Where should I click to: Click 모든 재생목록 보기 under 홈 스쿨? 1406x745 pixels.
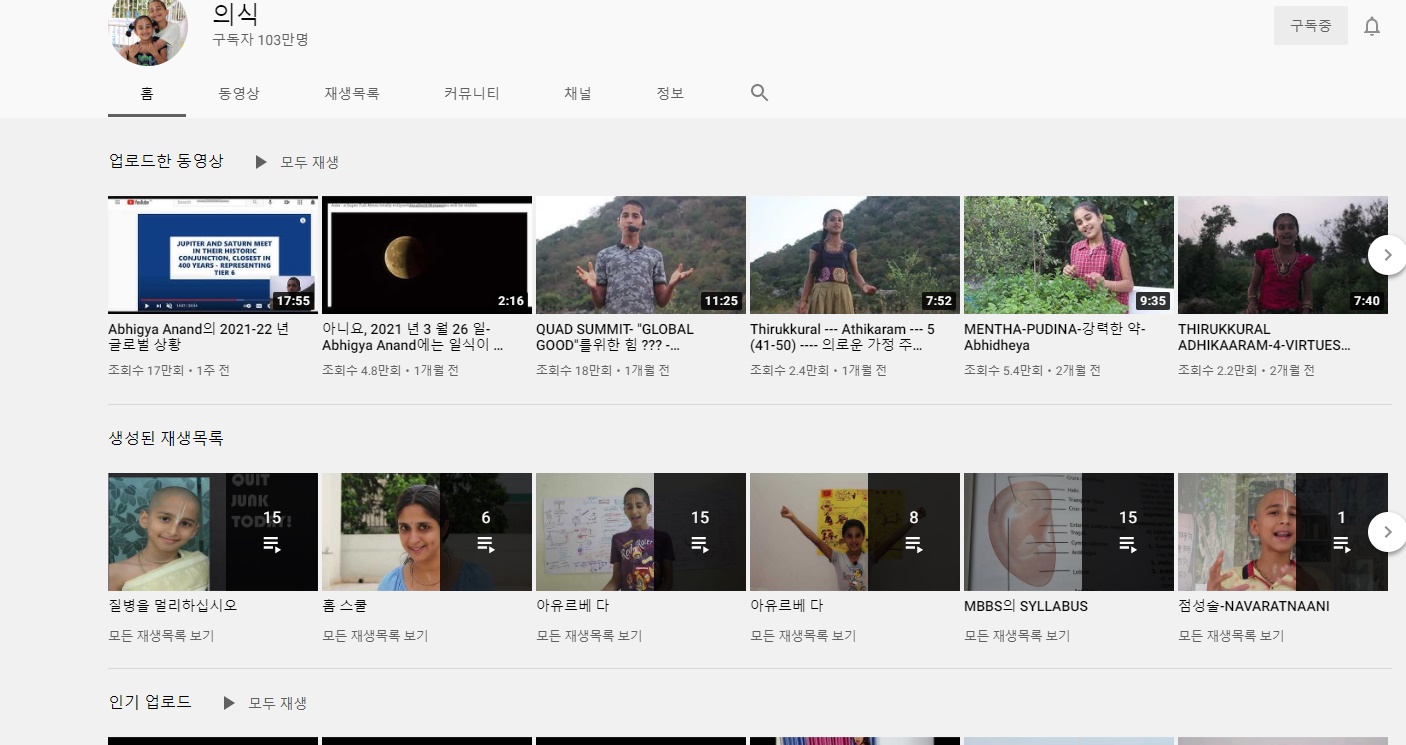coord(375,636)
